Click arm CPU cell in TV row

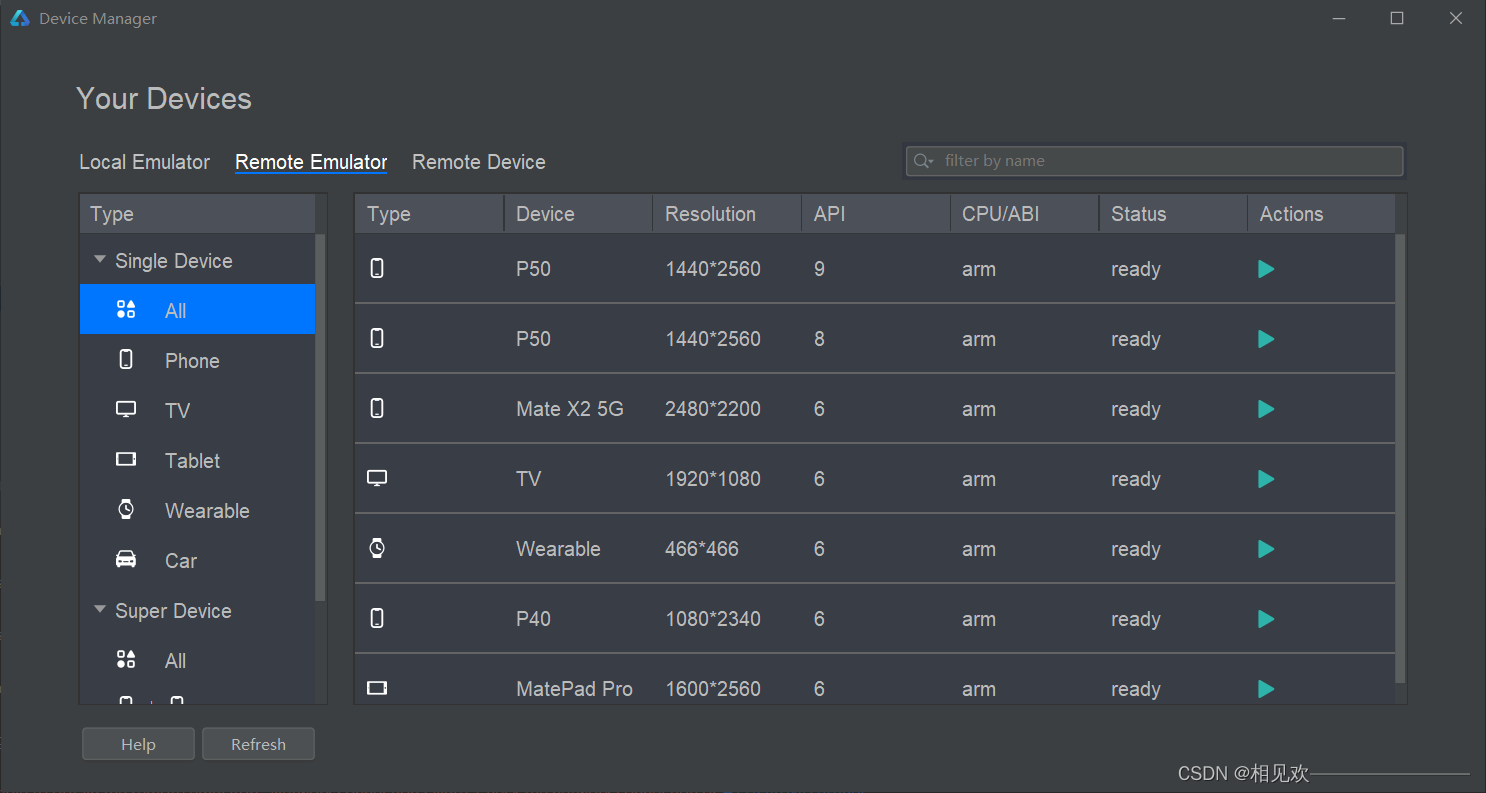(979, 479)
